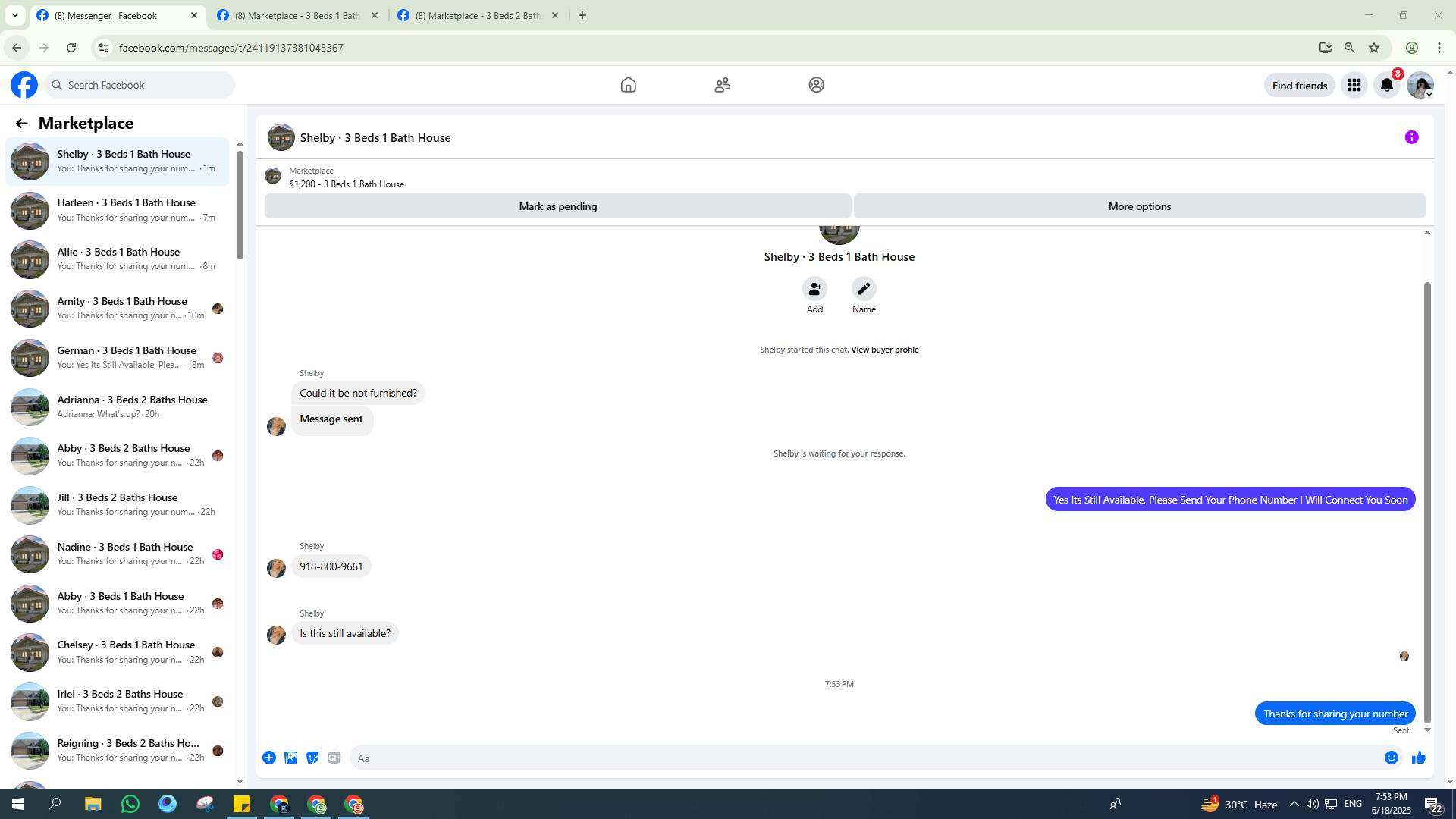Go back from Marketplace chats list

(21, 124)
